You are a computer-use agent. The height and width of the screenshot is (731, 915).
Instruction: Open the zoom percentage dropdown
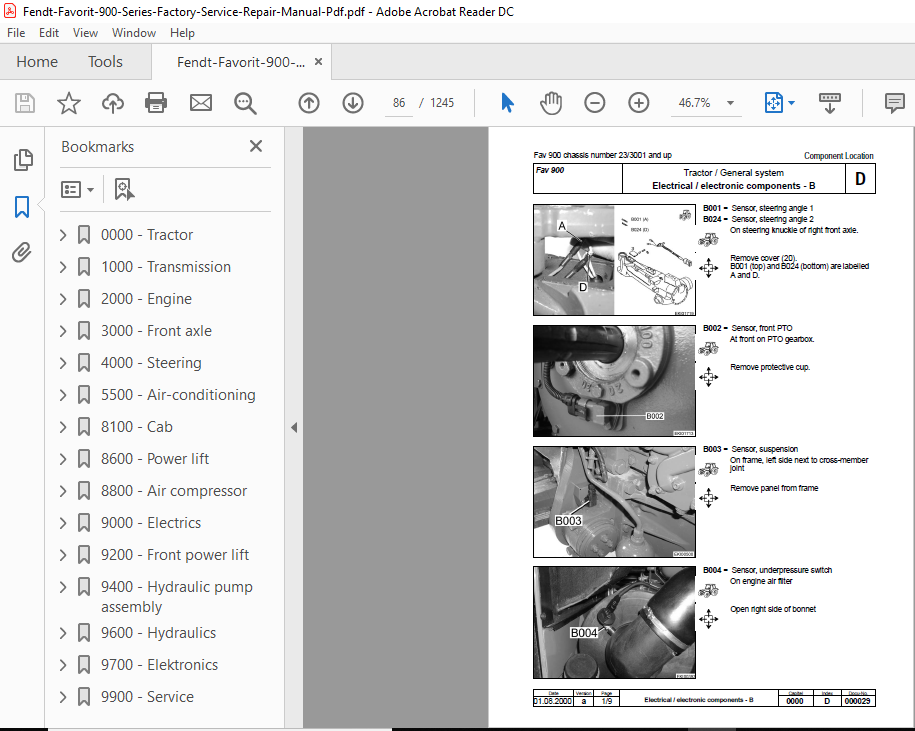point(730,103)
